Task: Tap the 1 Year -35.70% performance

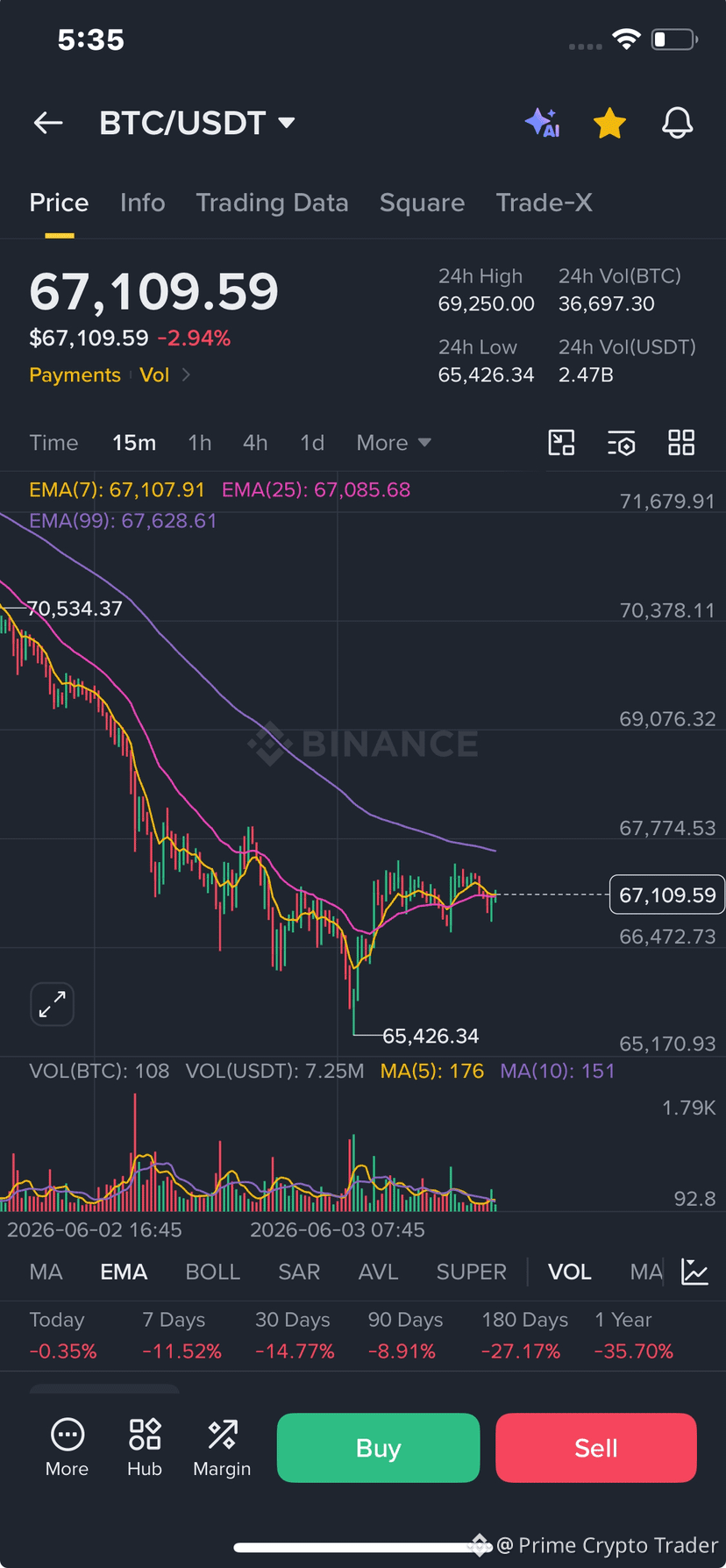Action: [x=634, y=1336]
